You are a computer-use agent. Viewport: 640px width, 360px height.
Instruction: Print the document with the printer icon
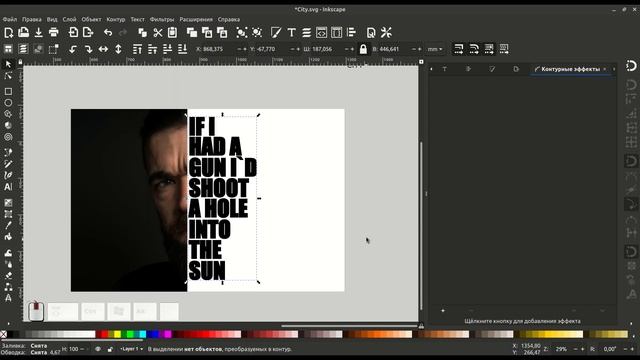coord(53,33)
